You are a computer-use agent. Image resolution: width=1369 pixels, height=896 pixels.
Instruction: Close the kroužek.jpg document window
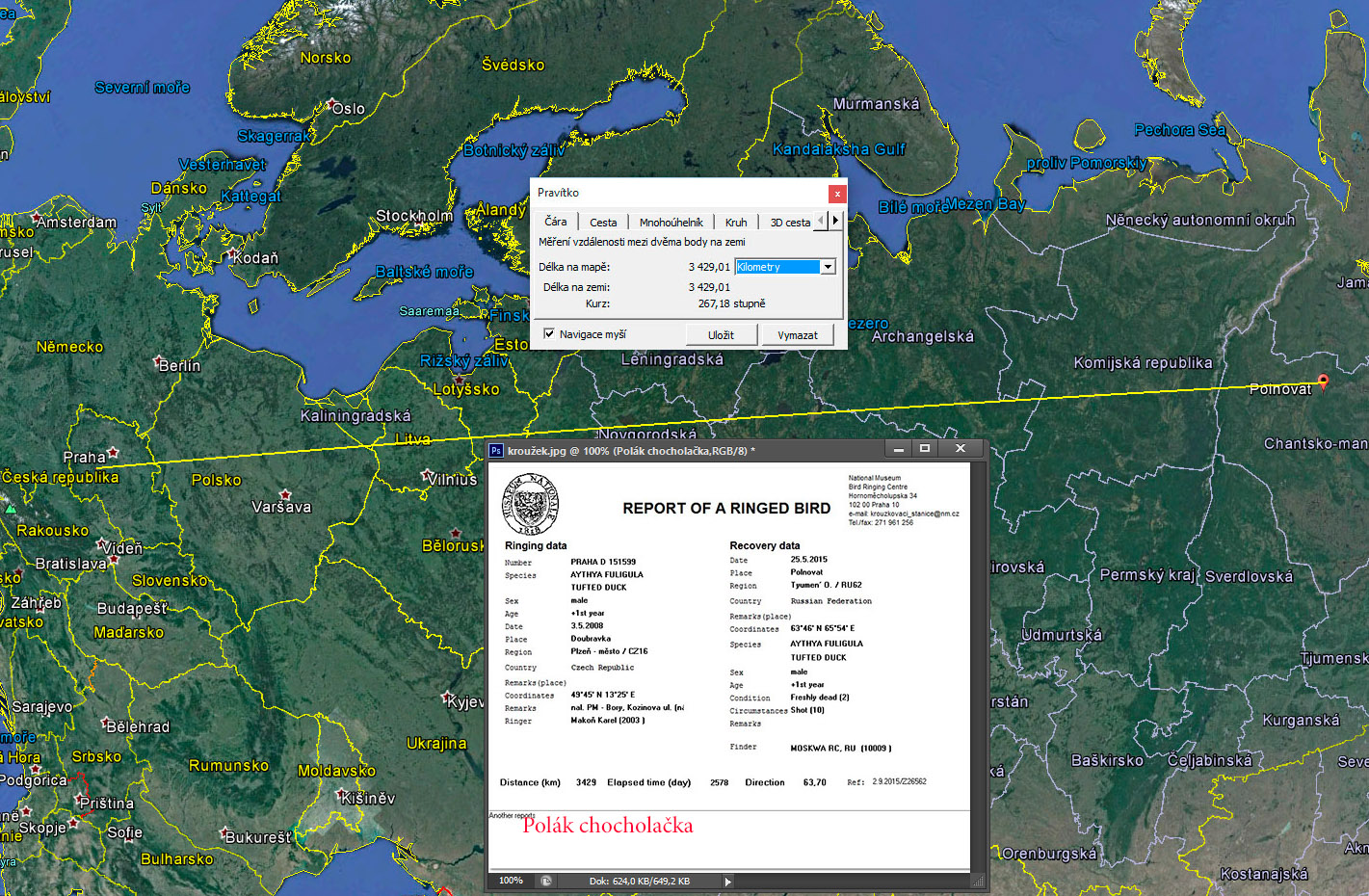[x=960, y=449]
